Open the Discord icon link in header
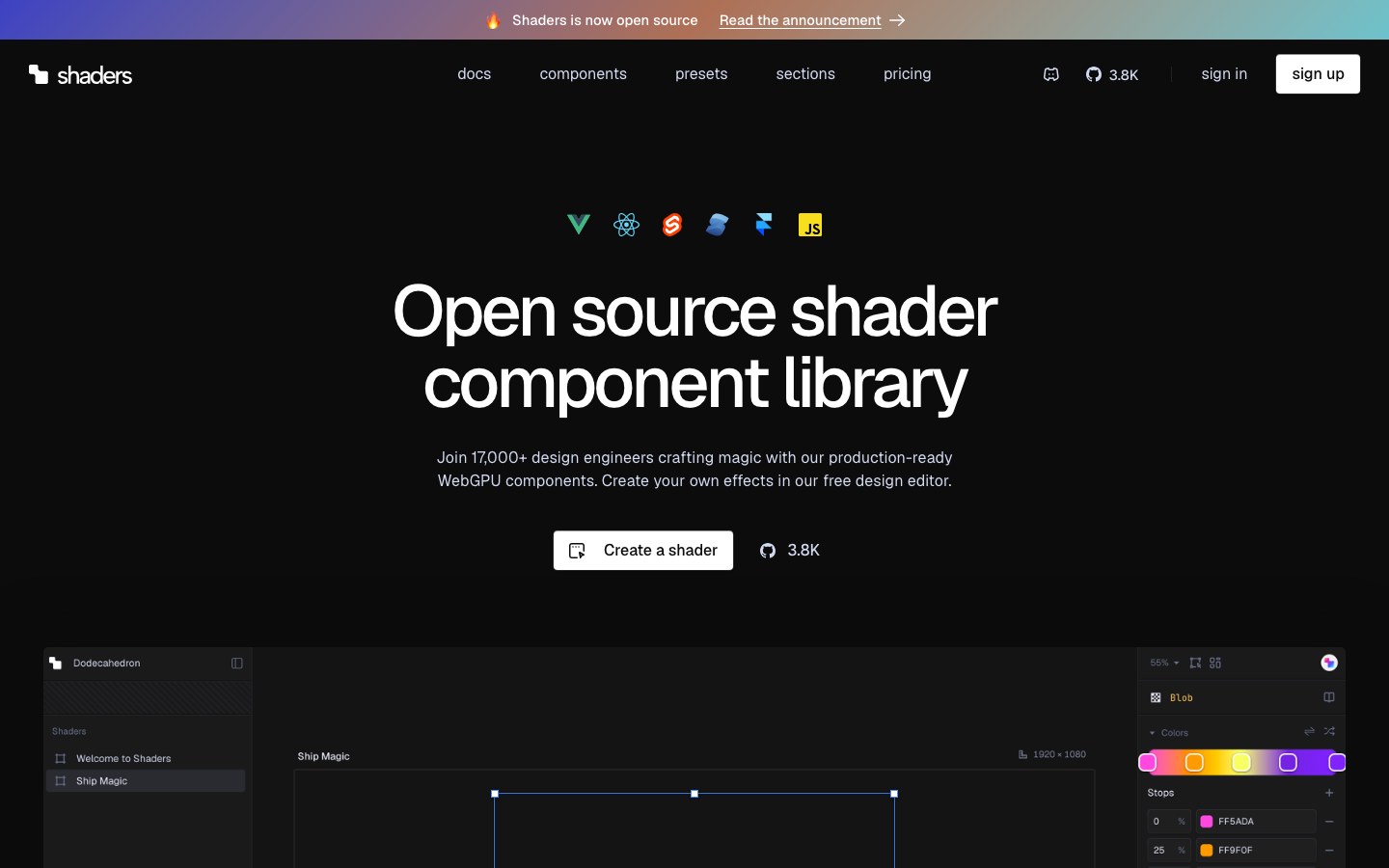Screen dimensions: 1389x868 1051,74
